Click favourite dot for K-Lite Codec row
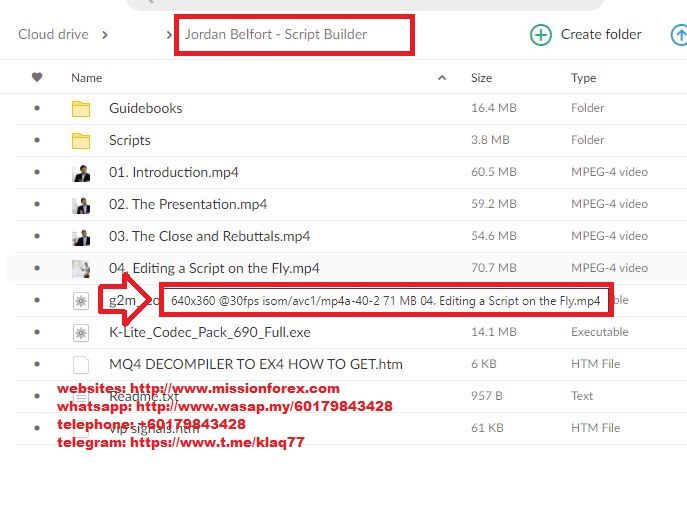Screen dimensions: 687x514 click(37, 332)
